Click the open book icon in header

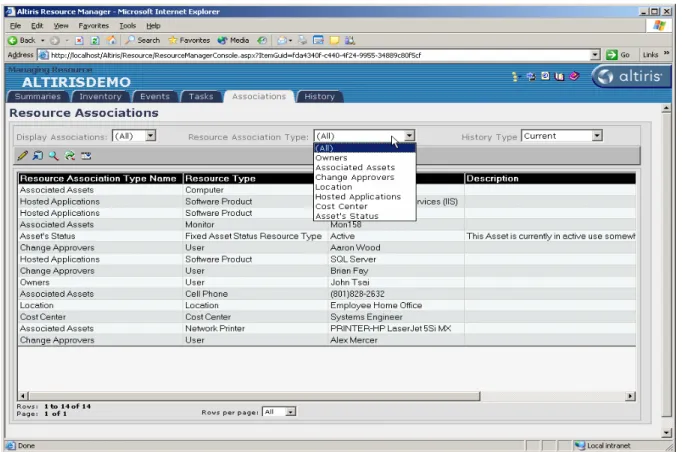[x=559, y=77]
